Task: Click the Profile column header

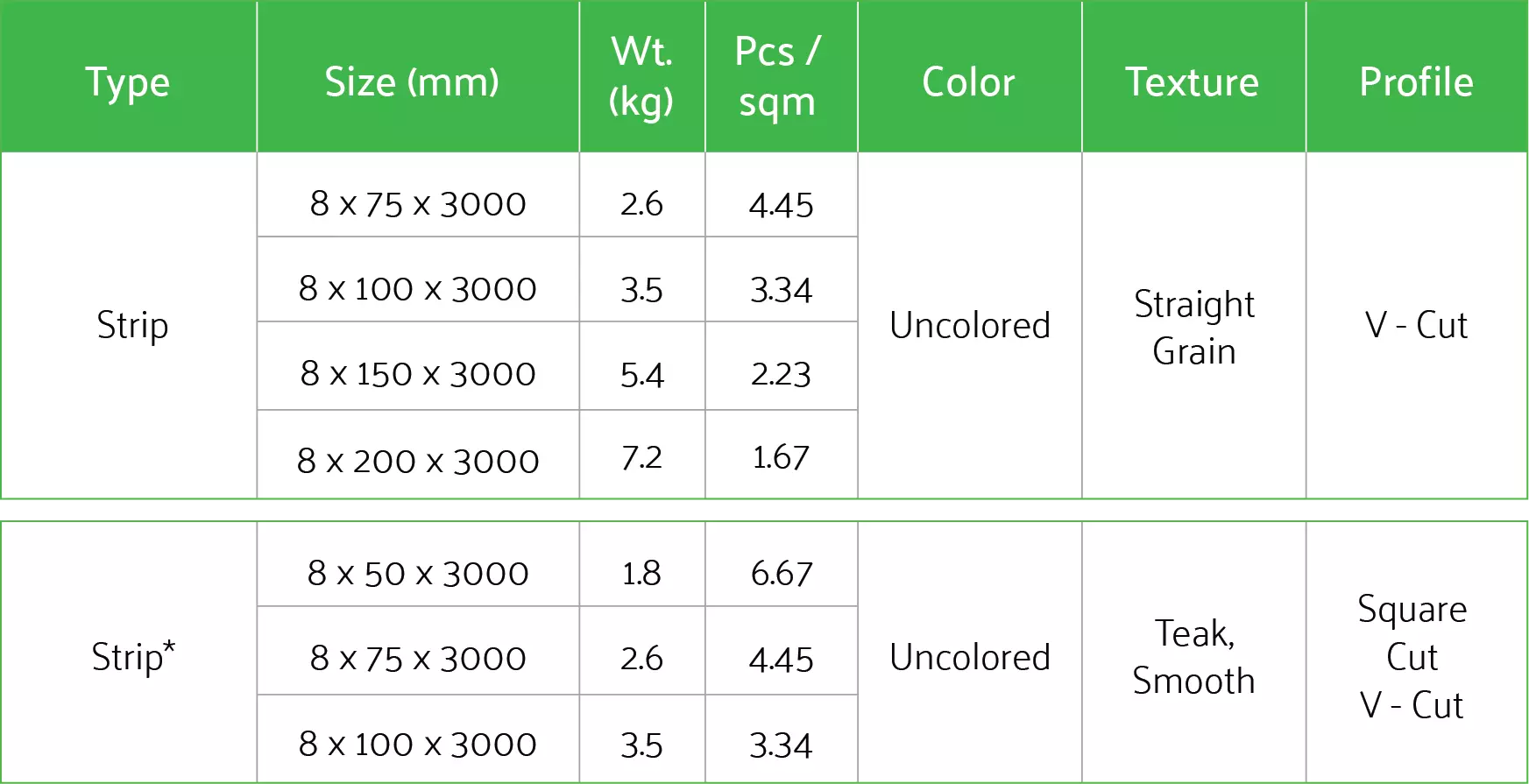Action: (x=1416, y=82)
